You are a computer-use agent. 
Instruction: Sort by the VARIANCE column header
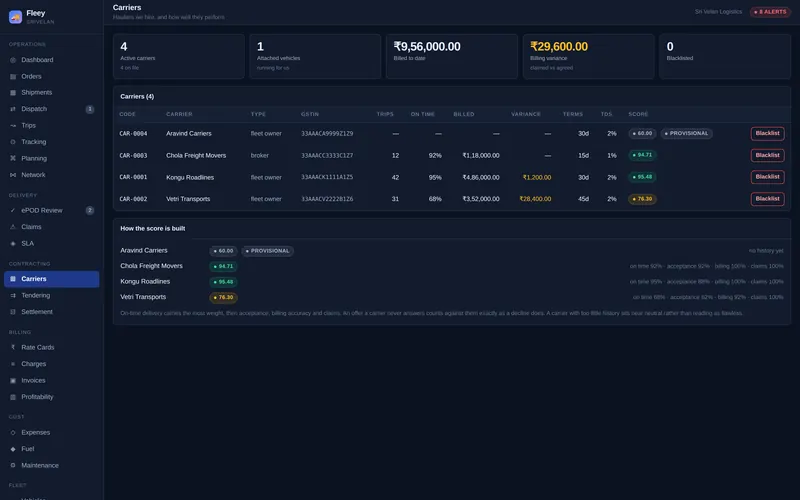[526, 114]
